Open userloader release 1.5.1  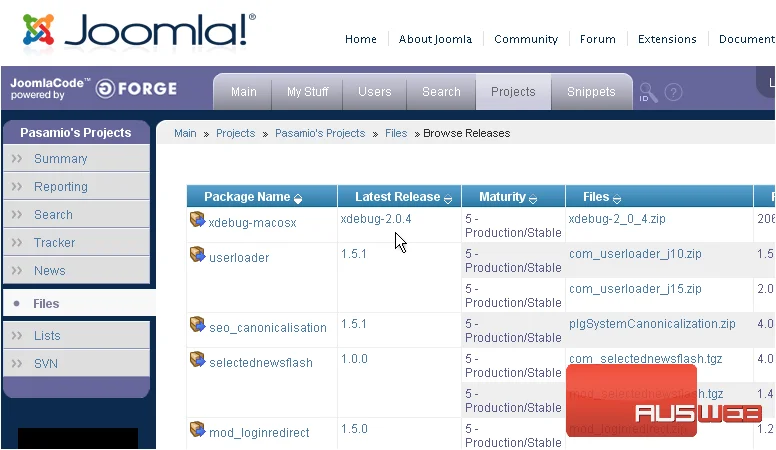[353, 254]
